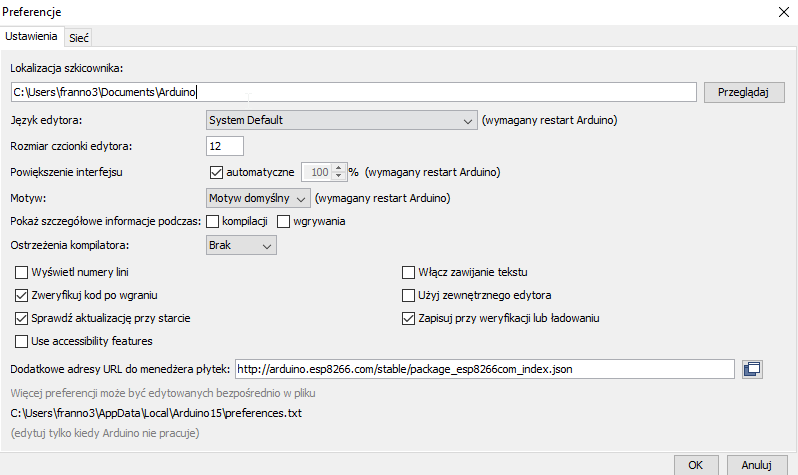The image size is (798, 475).
Task: Enable Wyświetl numery lini checkbox
Action: coord(22,272)
